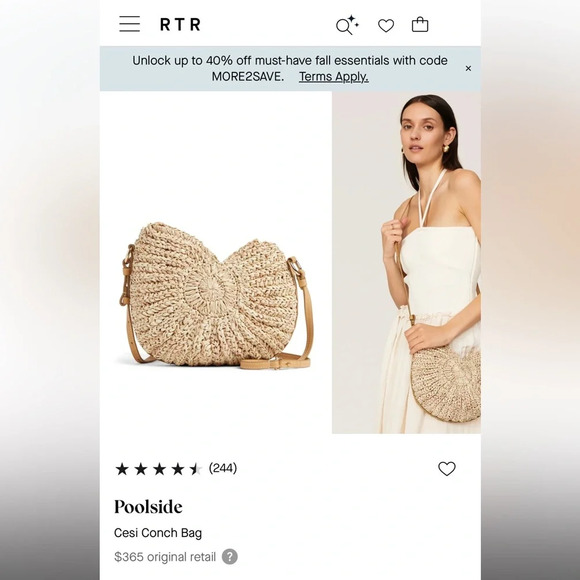Open the hamburger navigation menu
Image resolution: width=580 pixels, height=580 pixels.
129,24
